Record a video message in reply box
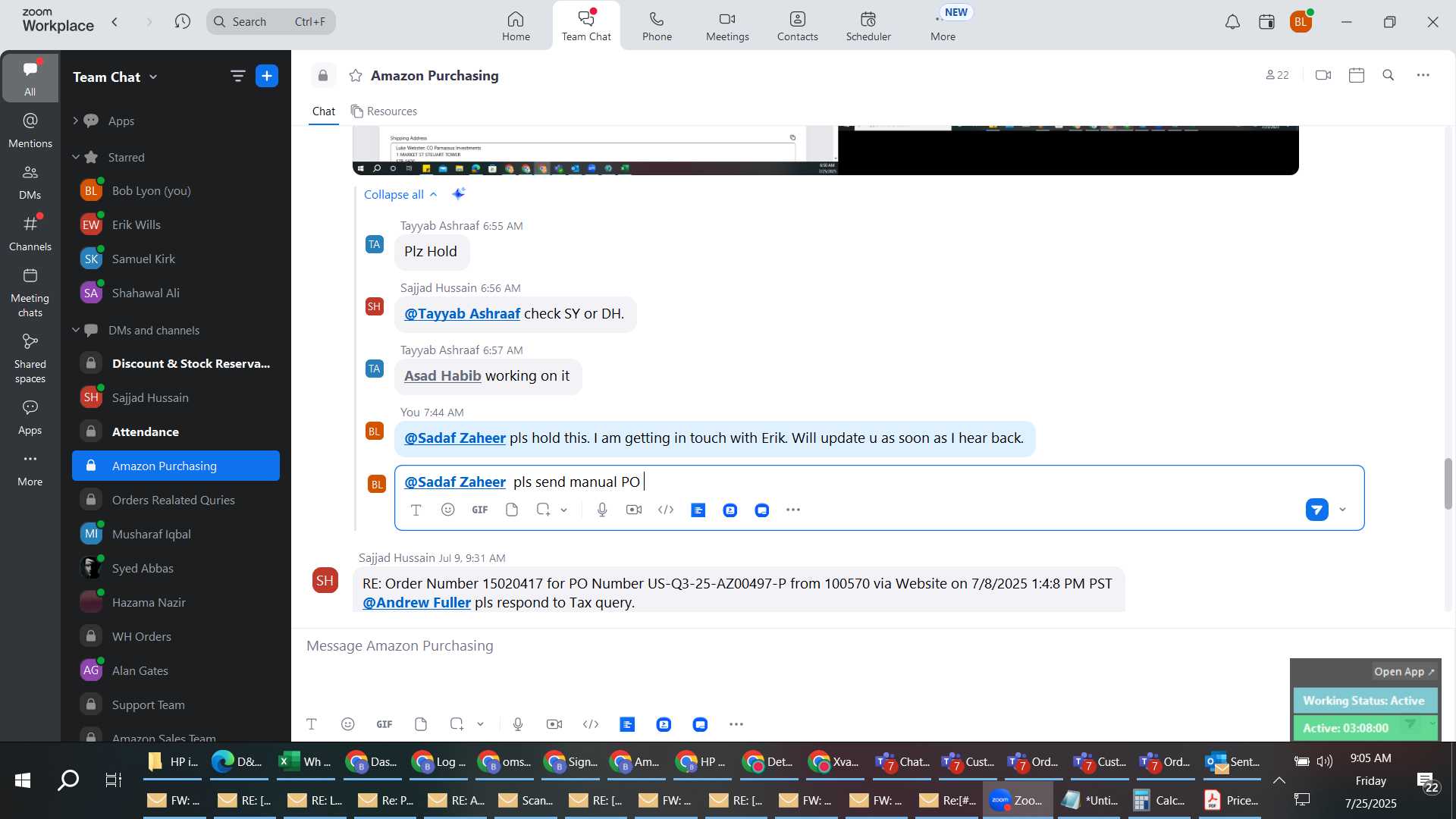 coord(634,510)
